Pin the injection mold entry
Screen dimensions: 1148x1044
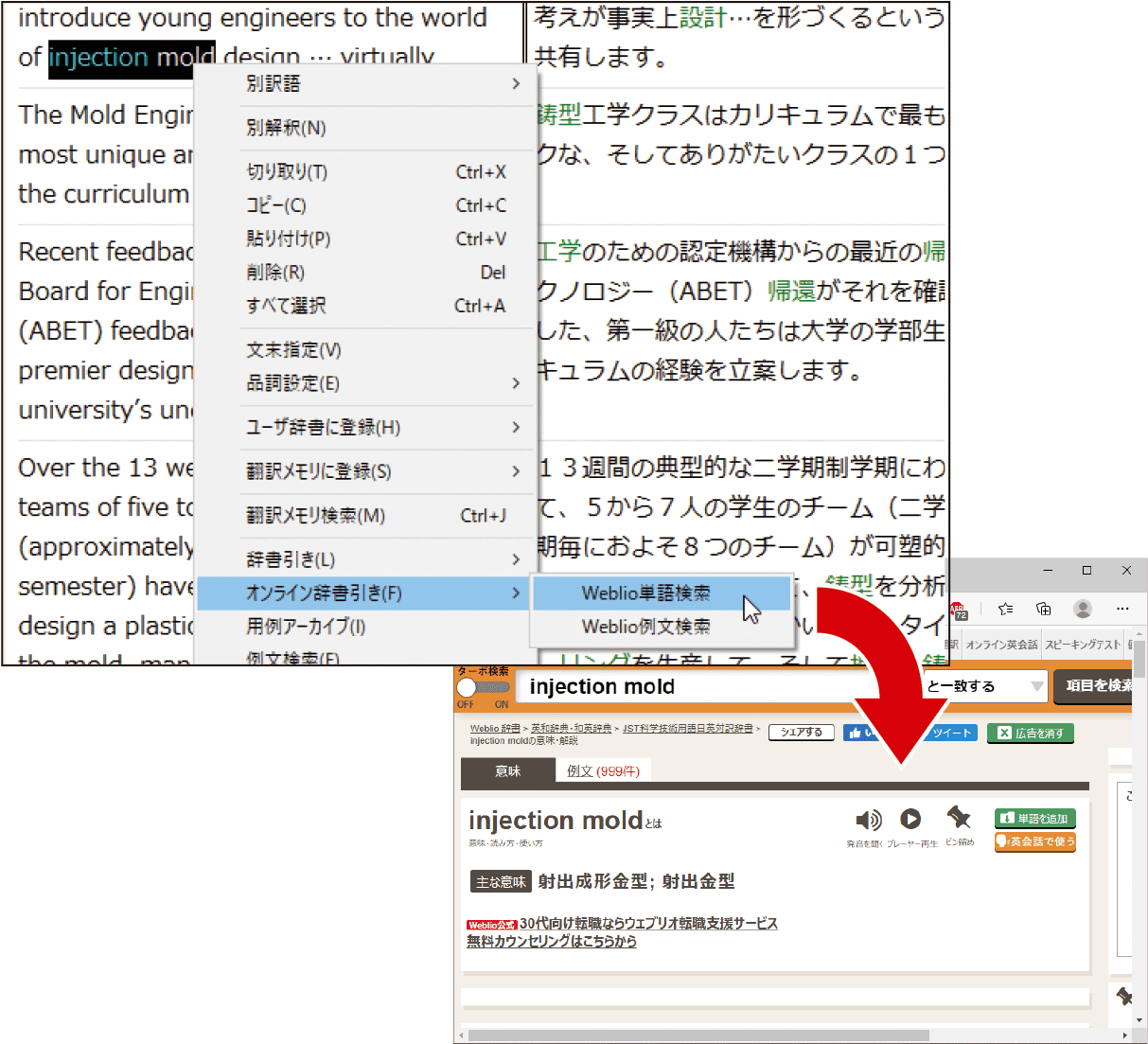(959, 817)
